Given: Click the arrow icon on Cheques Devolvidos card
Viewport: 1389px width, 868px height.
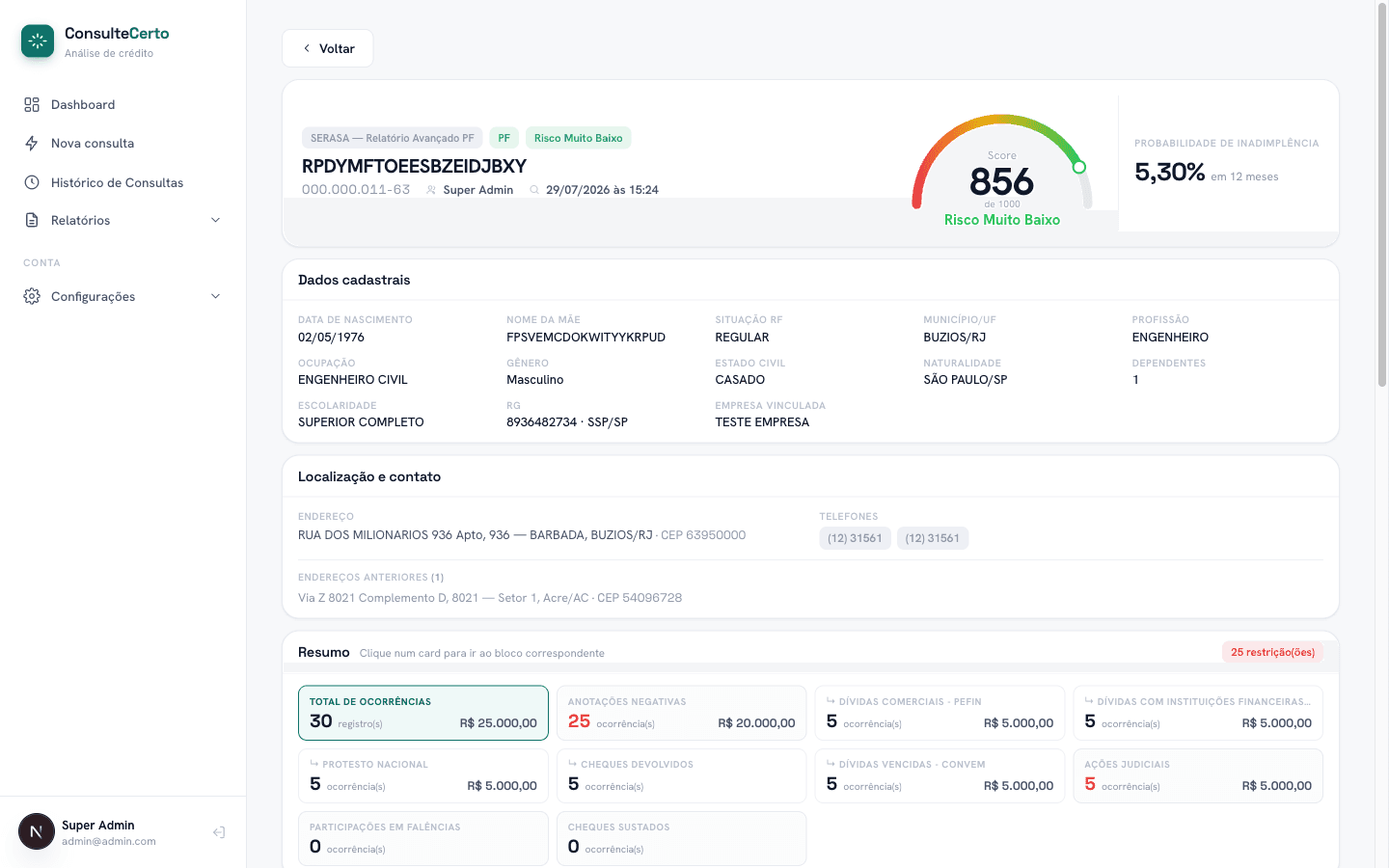Looking at the screenshot, I should [573, 764].
